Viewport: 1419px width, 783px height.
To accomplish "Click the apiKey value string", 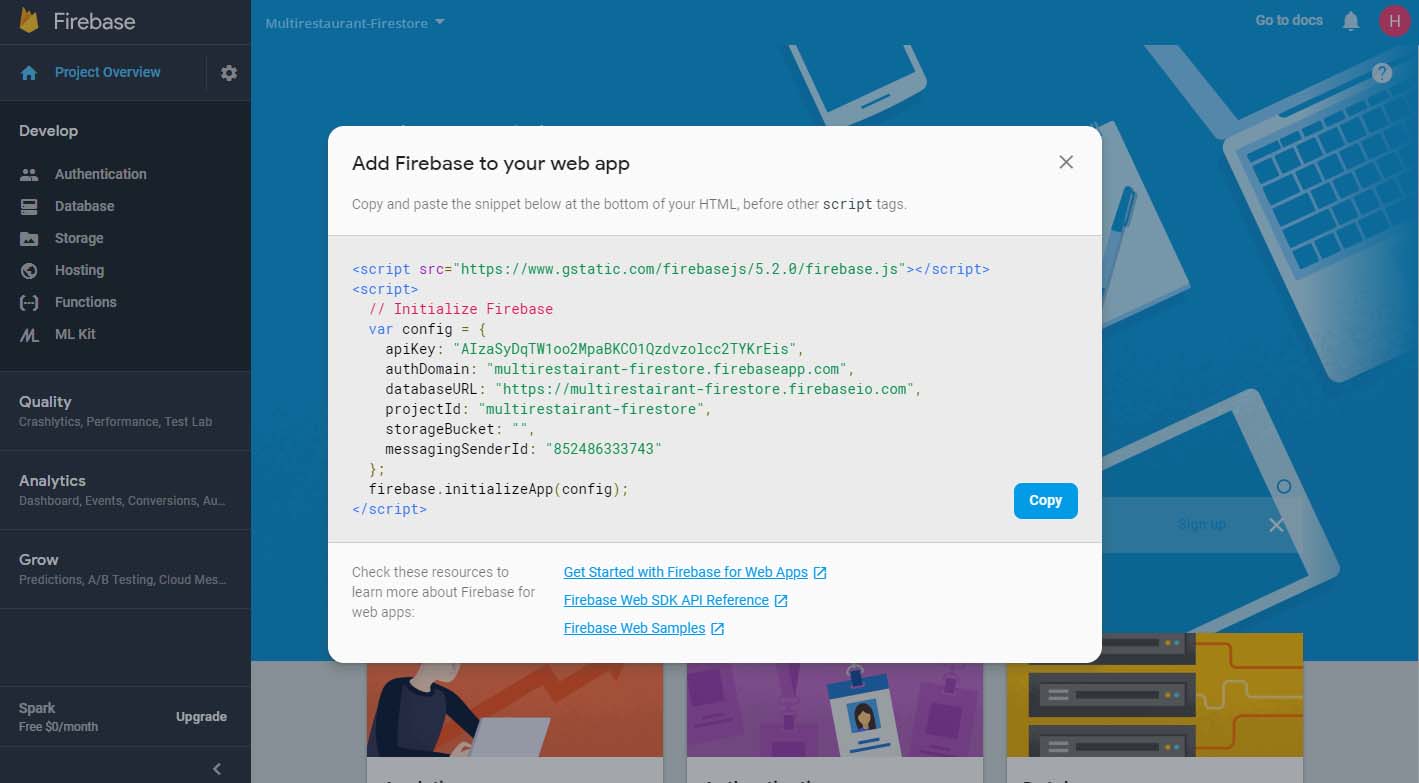I will point(624,349).
